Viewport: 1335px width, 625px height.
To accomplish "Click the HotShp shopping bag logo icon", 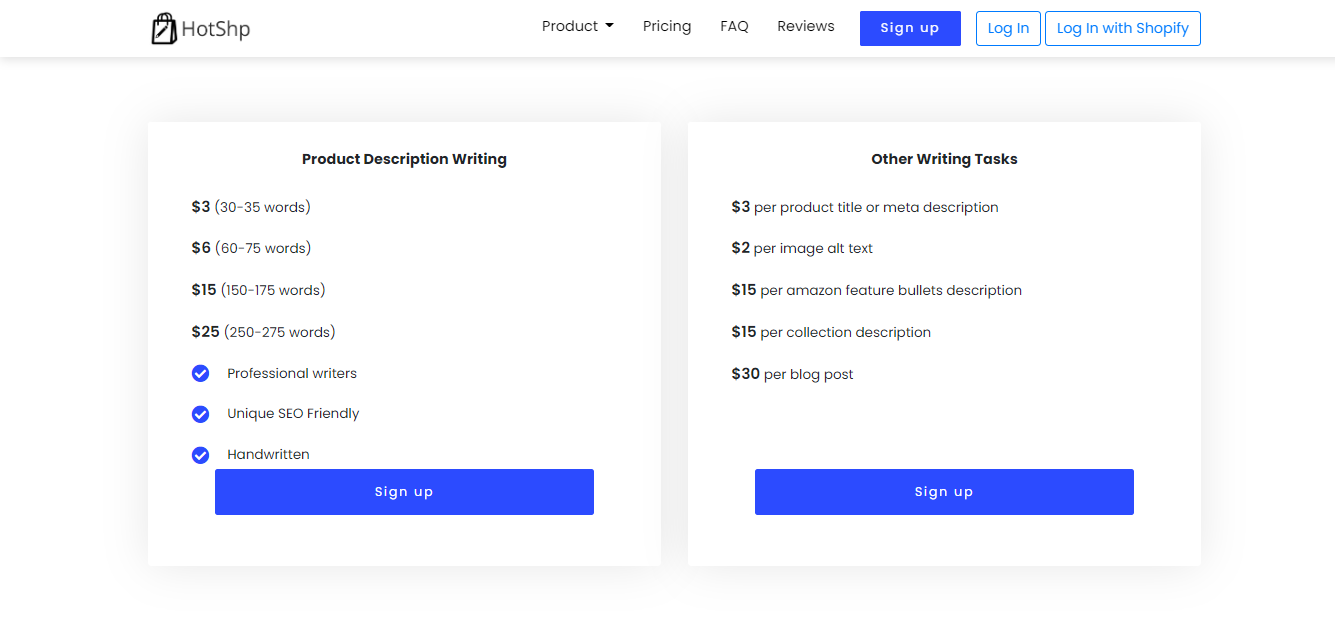I will click(163, 29).
